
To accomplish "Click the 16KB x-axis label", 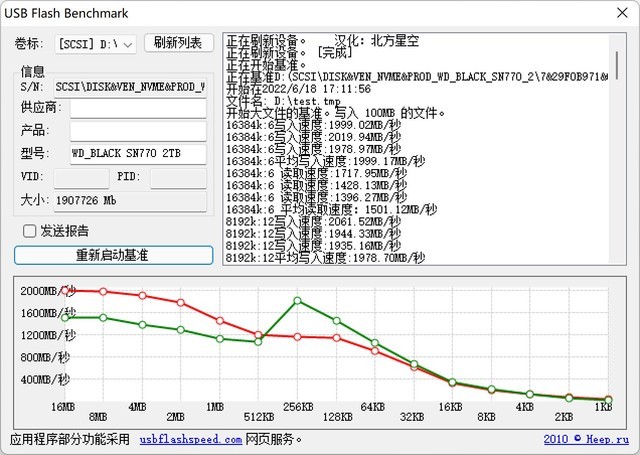I will pos(451,407).
